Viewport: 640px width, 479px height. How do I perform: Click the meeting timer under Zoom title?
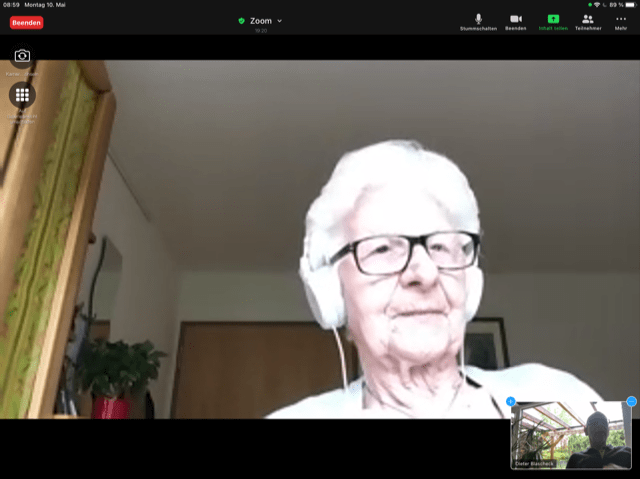coord(260,31)
